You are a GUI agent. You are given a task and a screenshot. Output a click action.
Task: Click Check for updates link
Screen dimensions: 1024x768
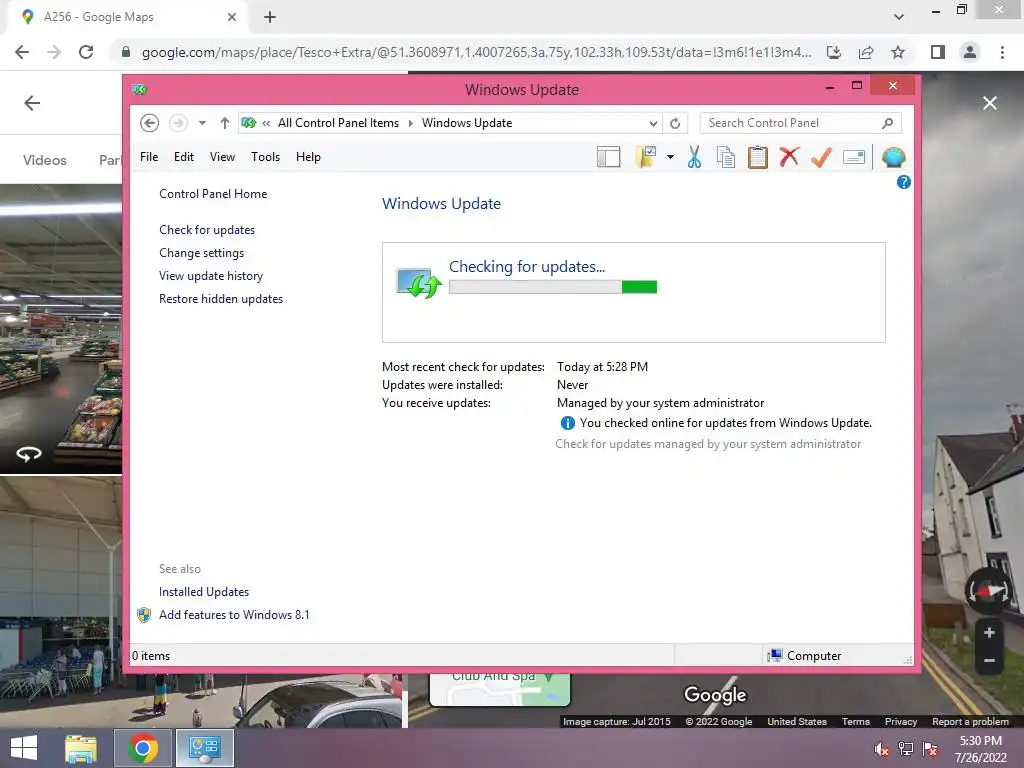click(207, 230)
